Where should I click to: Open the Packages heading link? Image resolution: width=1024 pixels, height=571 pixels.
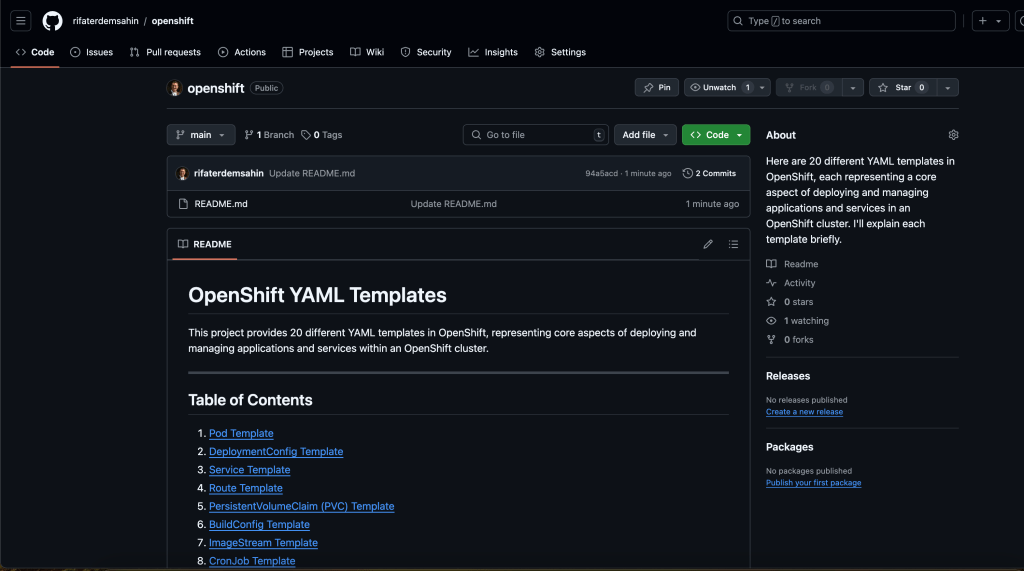coord(790,448)
